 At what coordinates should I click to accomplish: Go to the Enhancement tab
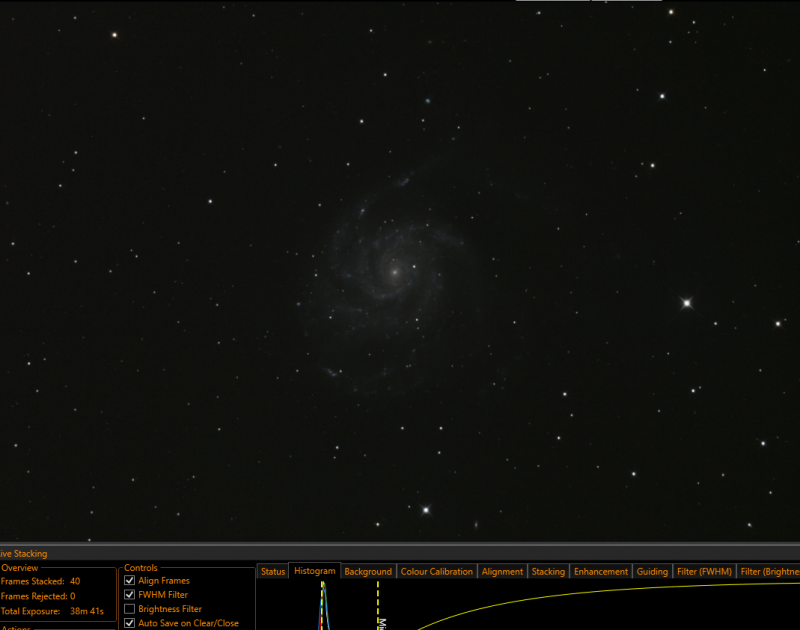point(601,571)
